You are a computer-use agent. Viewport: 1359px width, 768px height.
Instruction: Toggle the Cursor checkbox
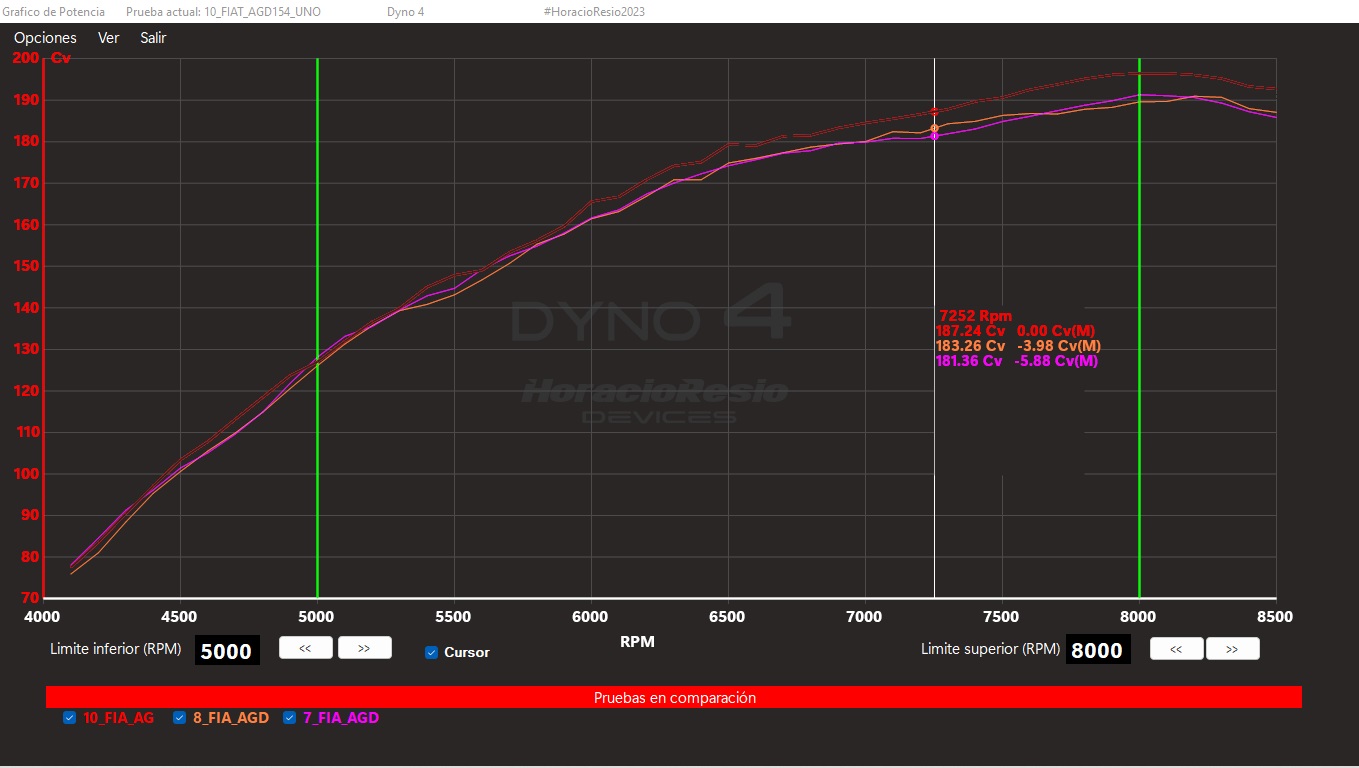pyautogui.click(x=432, y=652)
